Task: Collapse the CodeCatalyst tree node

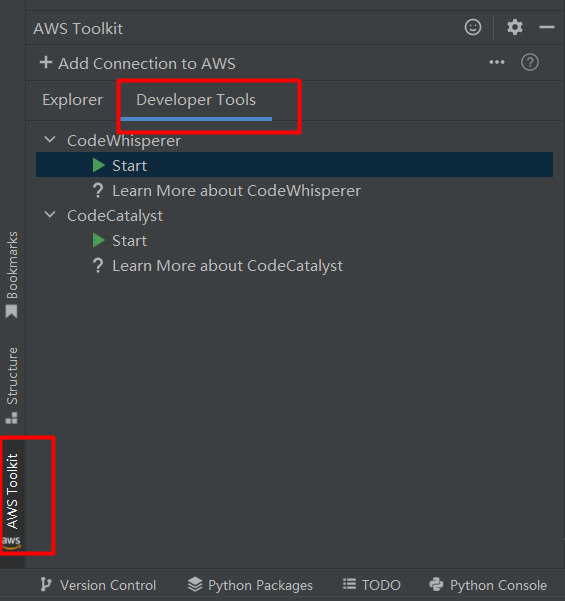Action: [50, 215]
